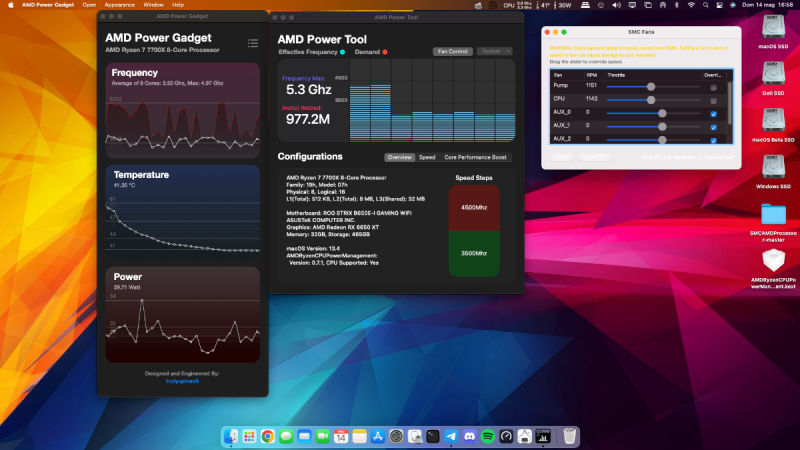The width and height of the screenshot is (800, 450).
Task: Click the RPM column header in SMC Fans
Action: 594,75
